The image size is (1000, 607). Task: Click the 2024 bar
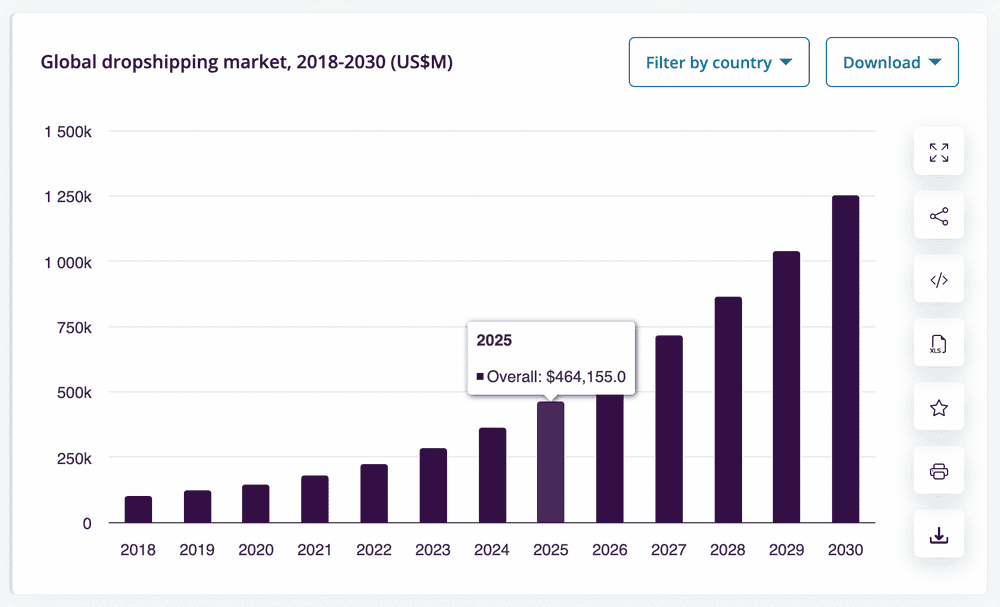click(492, 476)
